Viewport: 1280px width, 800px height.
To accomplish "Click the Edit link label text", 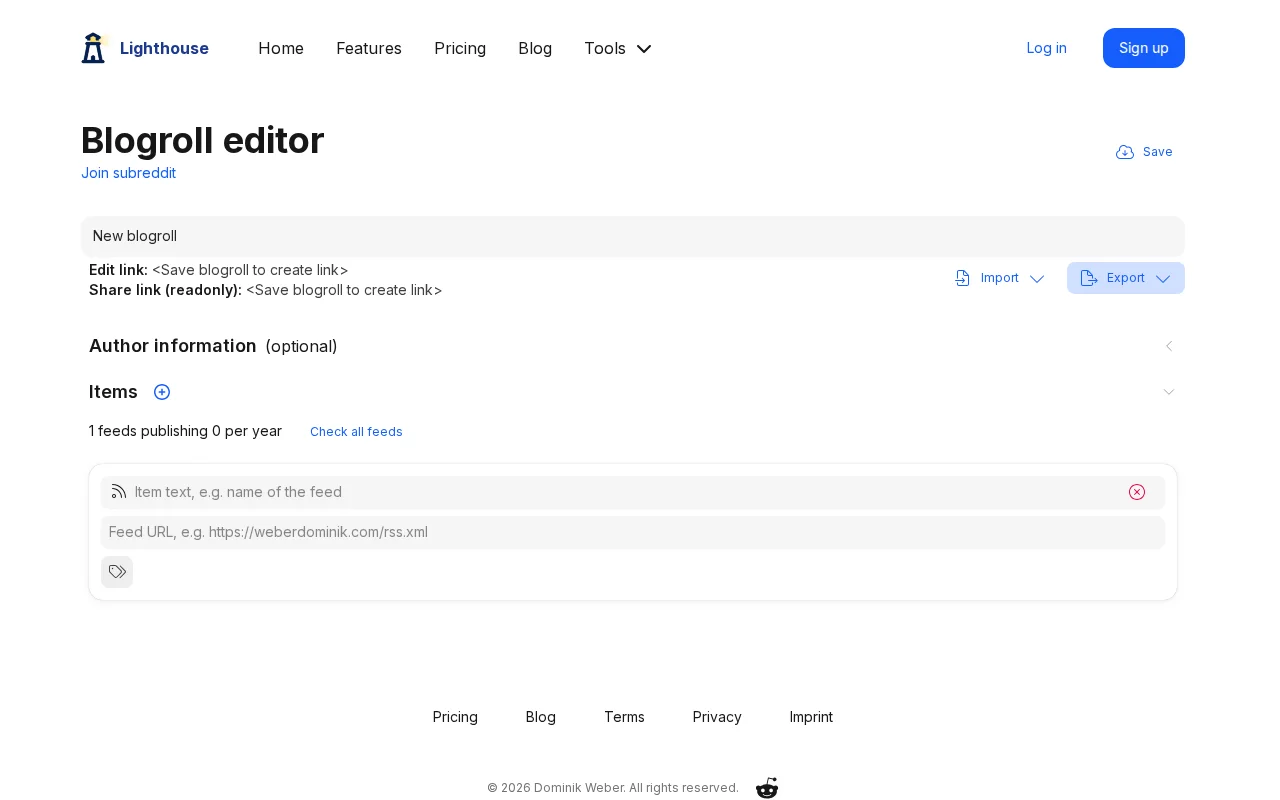I will click(118, 270).
